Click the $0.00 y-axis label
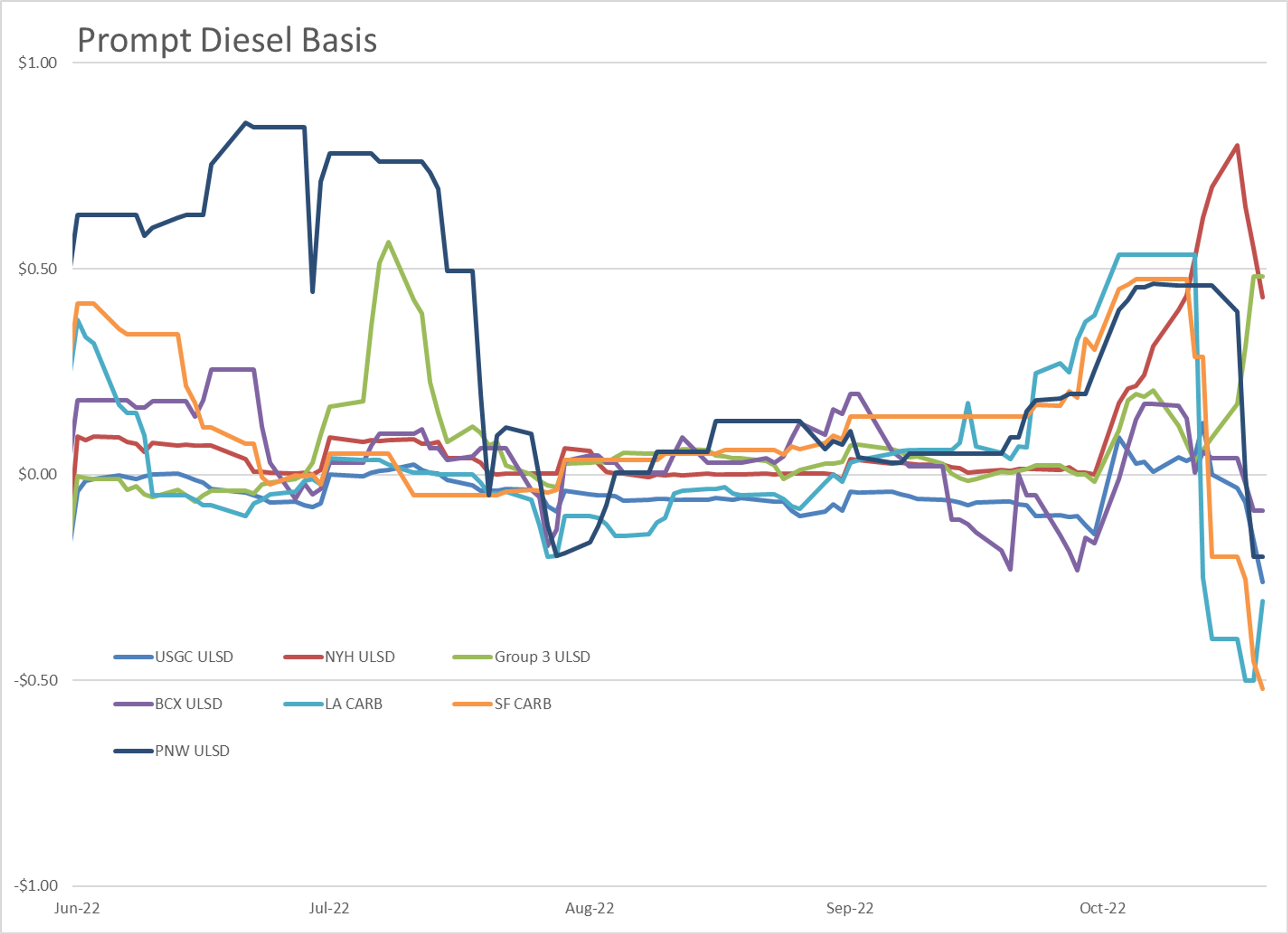Image resolution: width=1288 pixels, height=934 pixels. (38, 474)
